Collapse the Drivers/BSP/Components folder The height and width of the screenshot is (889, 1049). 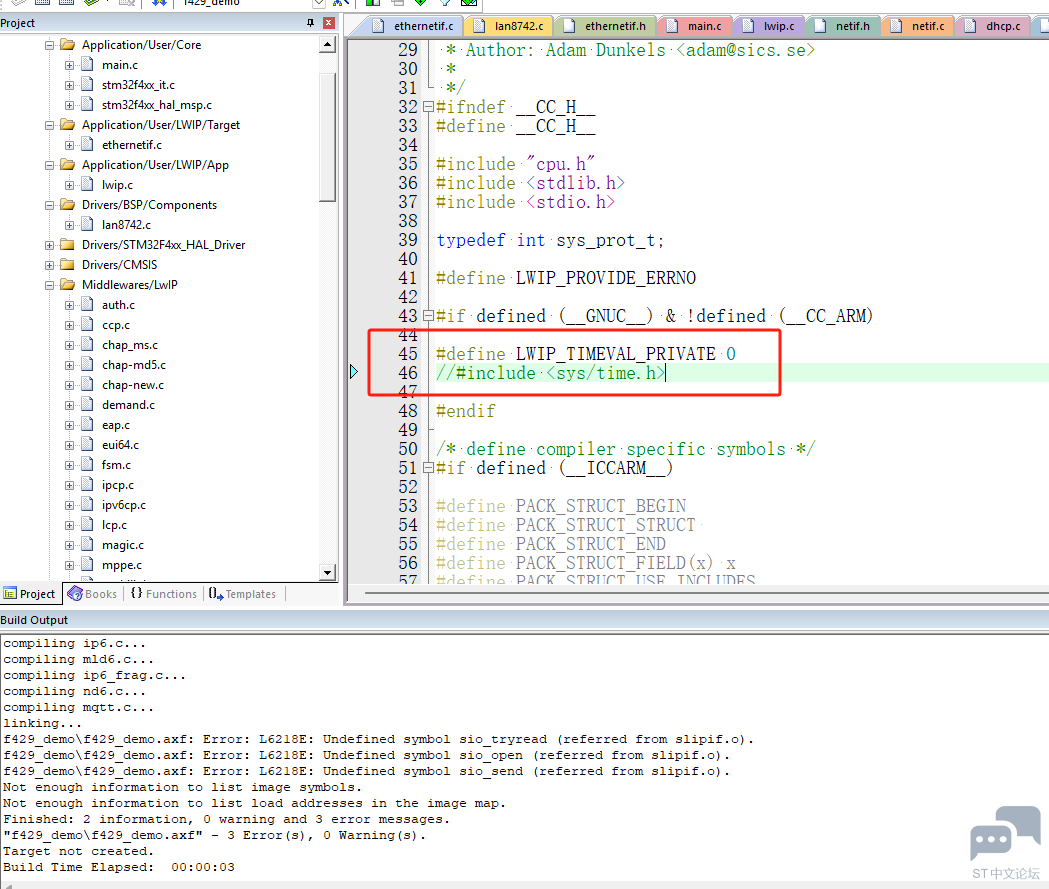[x=50, y=205]
